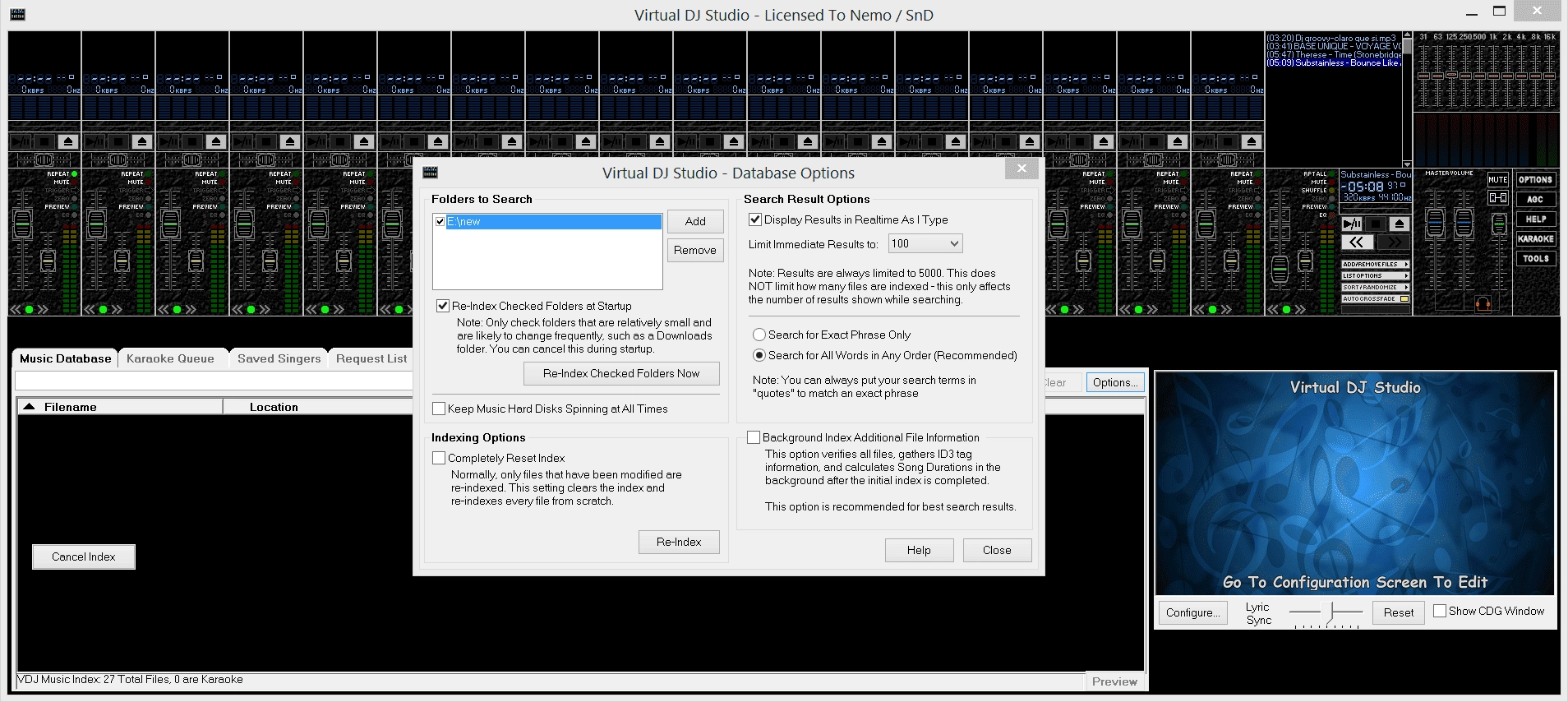Click the AGC button

pos(1535,199)
